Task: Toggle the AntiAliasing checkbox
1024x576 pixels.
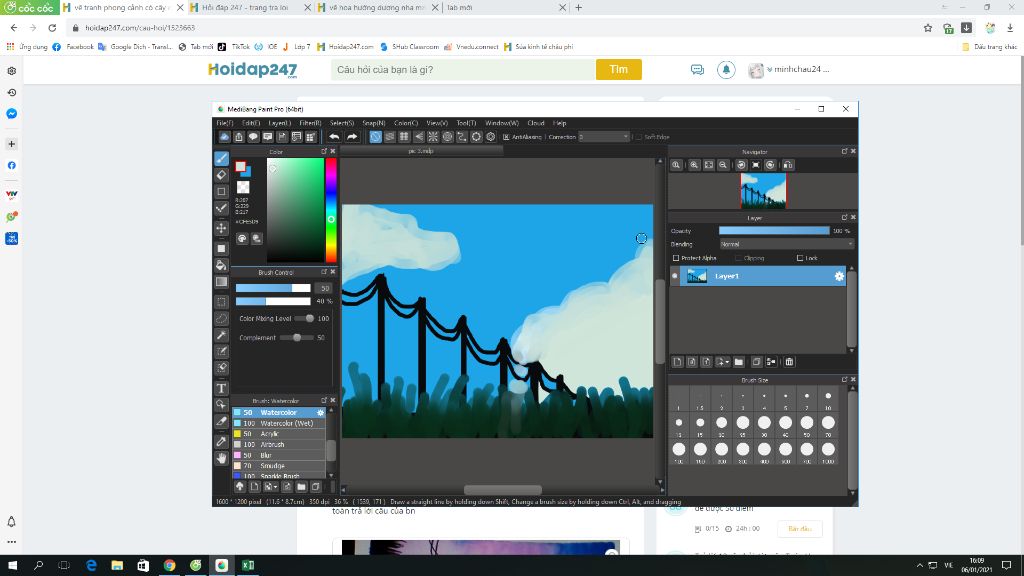Action: [x=506, y=137]
